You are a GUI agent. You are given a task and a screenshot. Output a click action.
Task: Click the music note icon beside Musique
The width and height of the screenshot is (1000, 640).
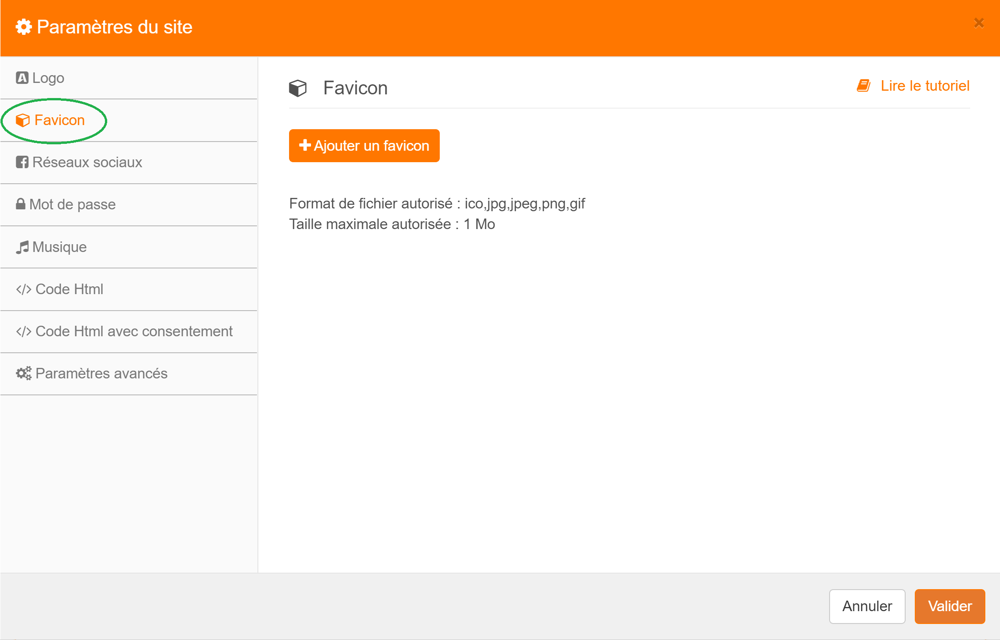tap(22, 247)
